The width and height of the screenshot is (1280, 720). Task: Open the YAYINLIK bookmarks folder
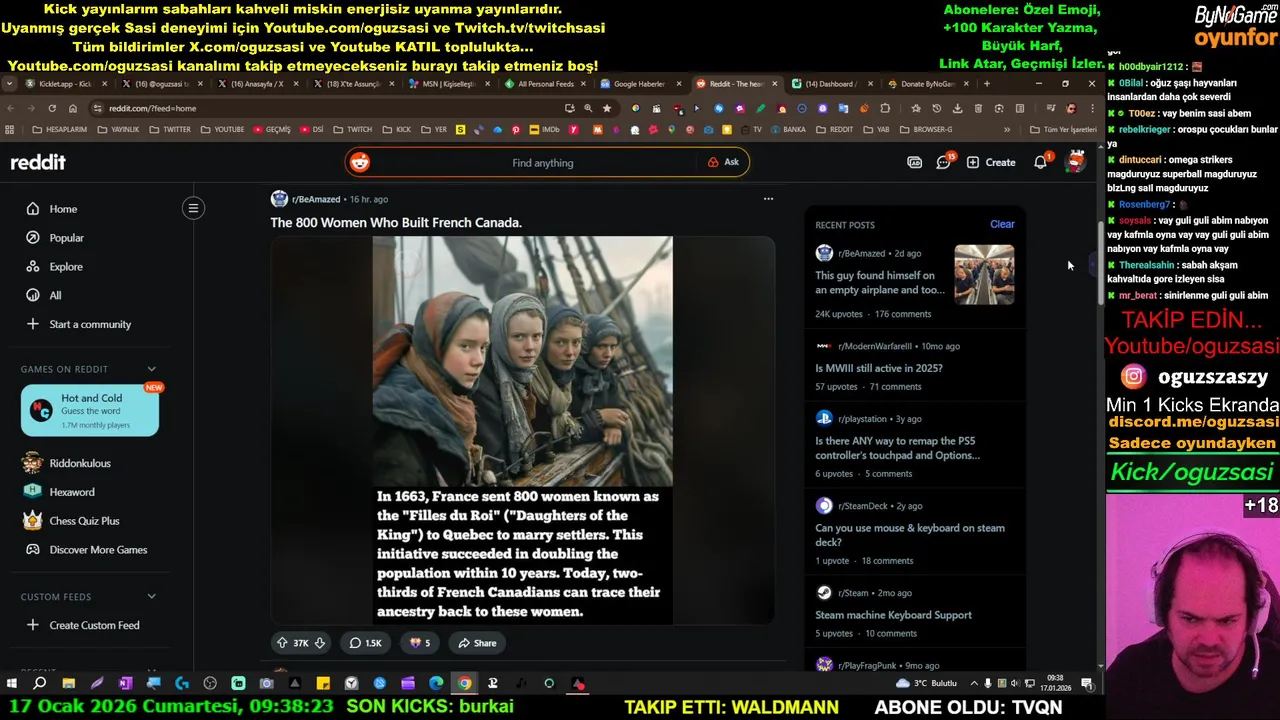119,130
